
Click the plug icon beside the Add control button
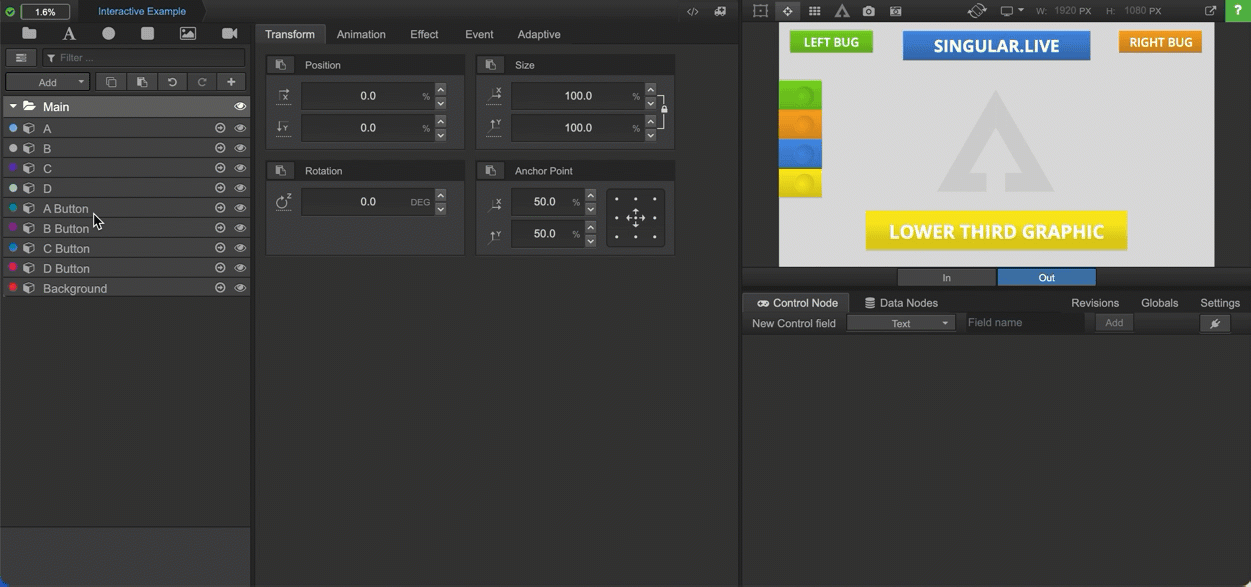tap(1214, 323)
